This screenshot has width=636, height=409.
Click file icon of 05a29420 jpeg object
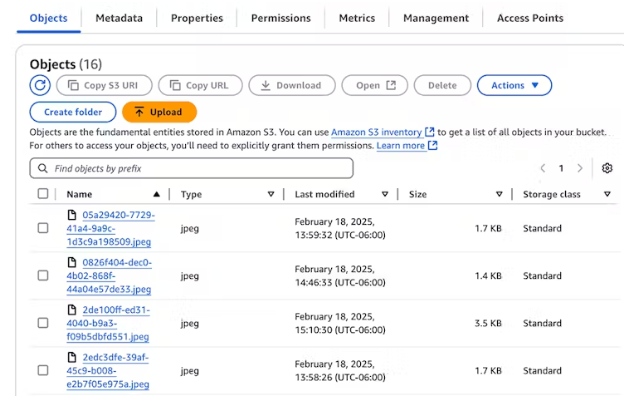(72, 215)
